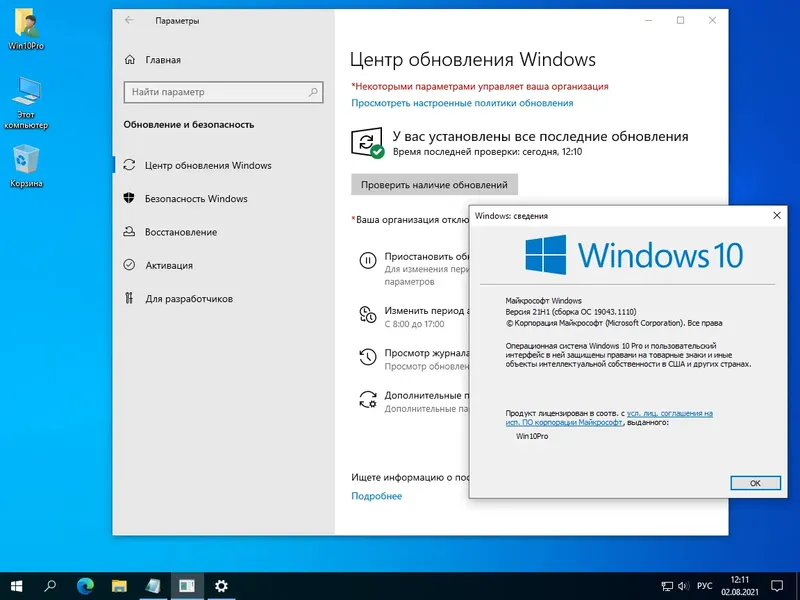Click the Найти параметр search field
This screenshot has height=600, width=800.
pyautogui.click(x=222, y=92)
